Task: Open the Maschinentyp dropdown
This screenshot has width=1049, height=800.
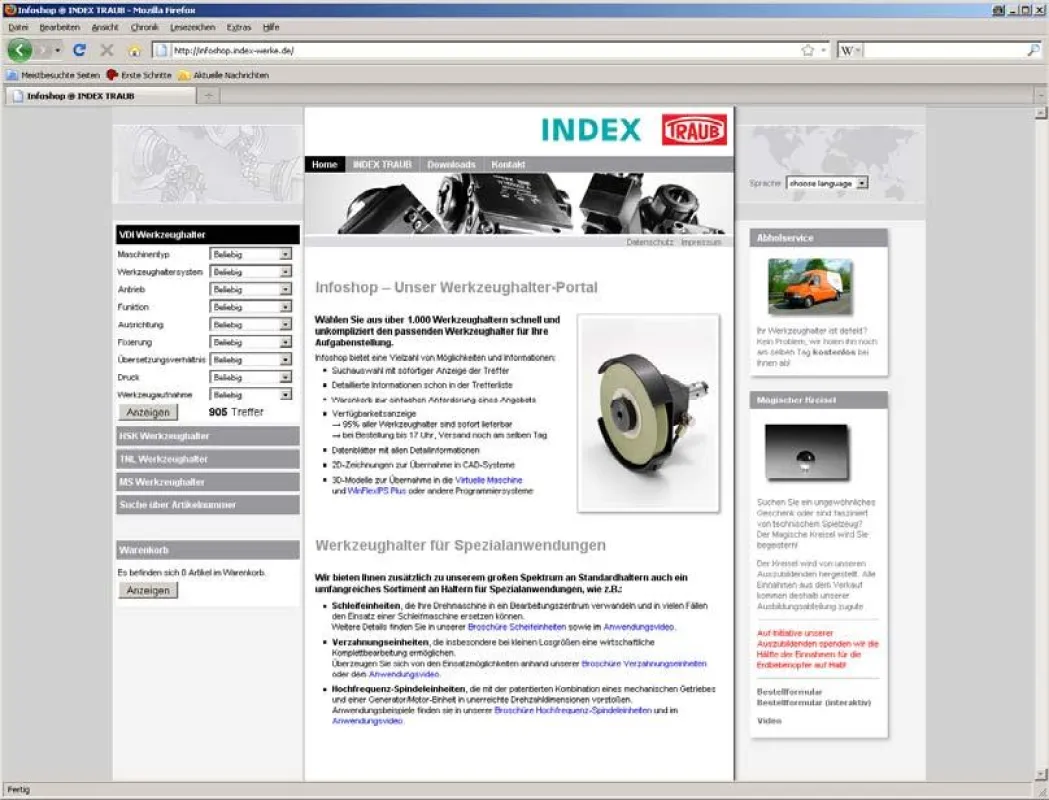Action: click(251, 254)
